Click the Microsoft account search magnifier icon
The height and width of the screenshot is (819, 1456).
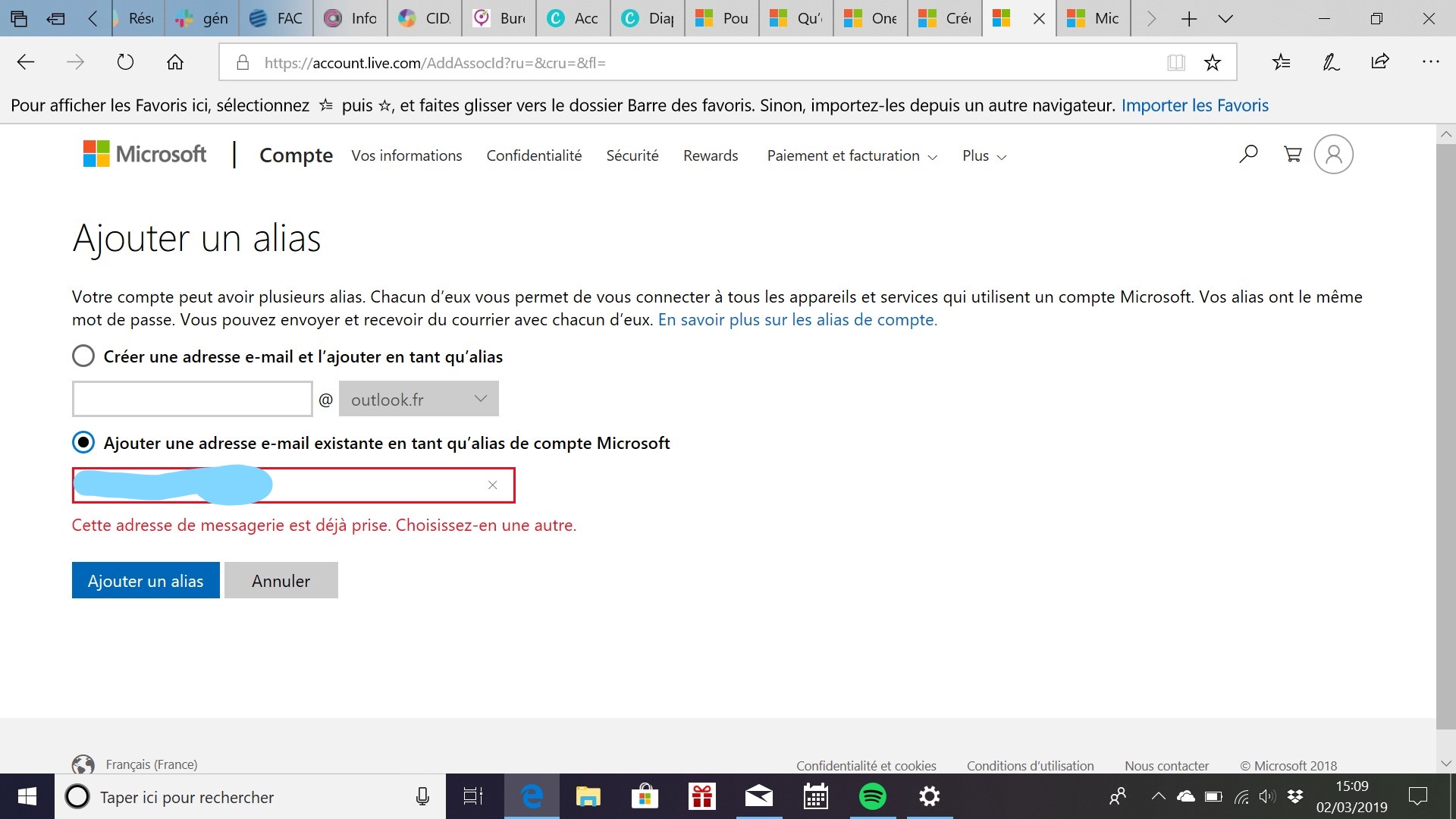[1248, 154]
